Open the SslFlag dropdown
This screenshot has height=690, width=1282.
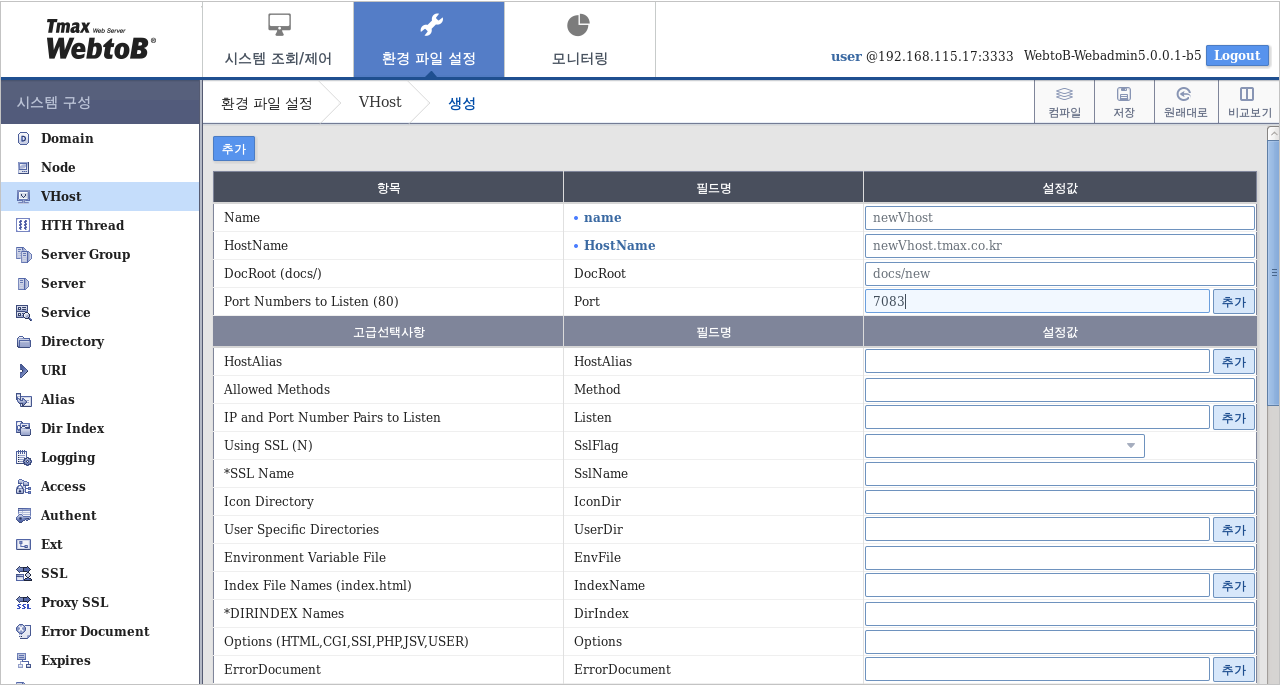1004,446
